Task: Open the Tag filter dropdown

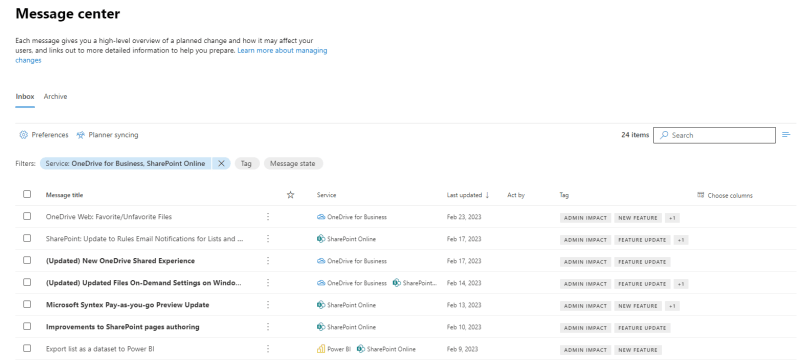Action: coord(246,164)
